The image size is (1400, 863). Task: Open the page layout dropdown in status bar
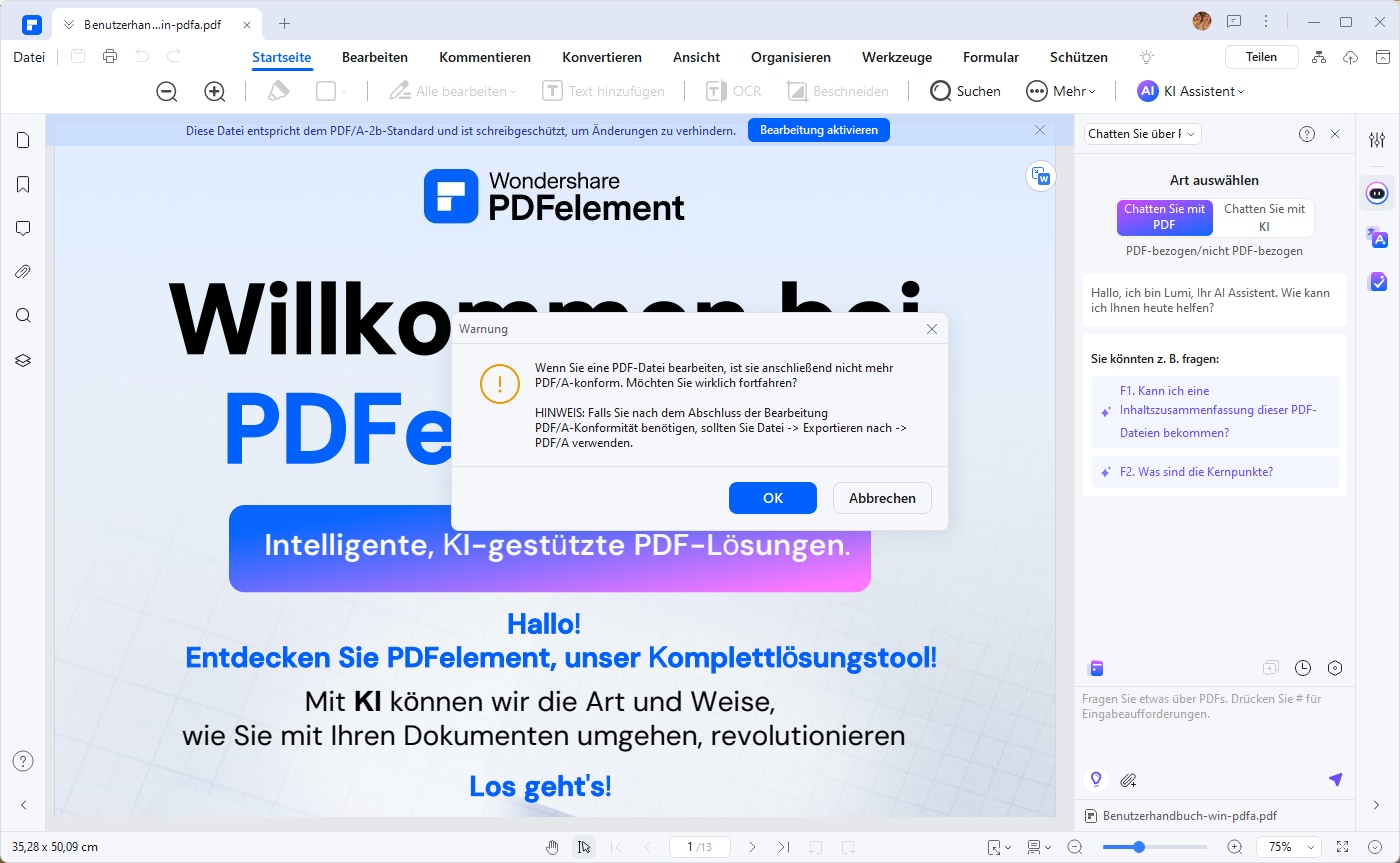click(1039, 847)
